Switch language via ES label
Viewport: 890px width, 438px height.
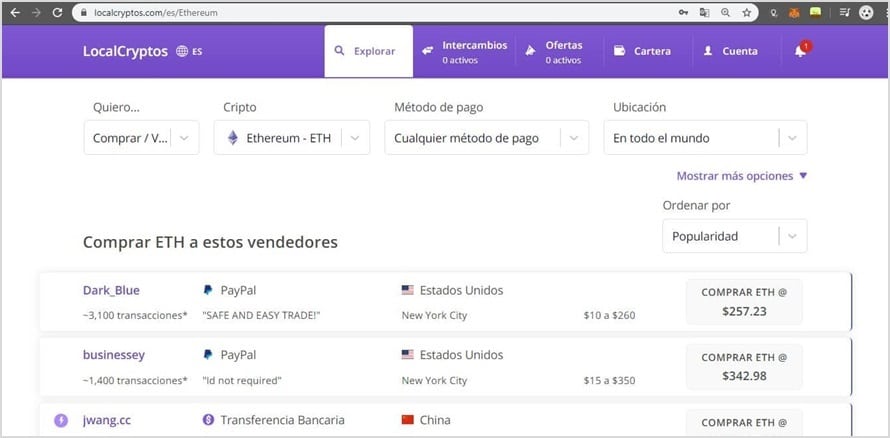point(197,52)
